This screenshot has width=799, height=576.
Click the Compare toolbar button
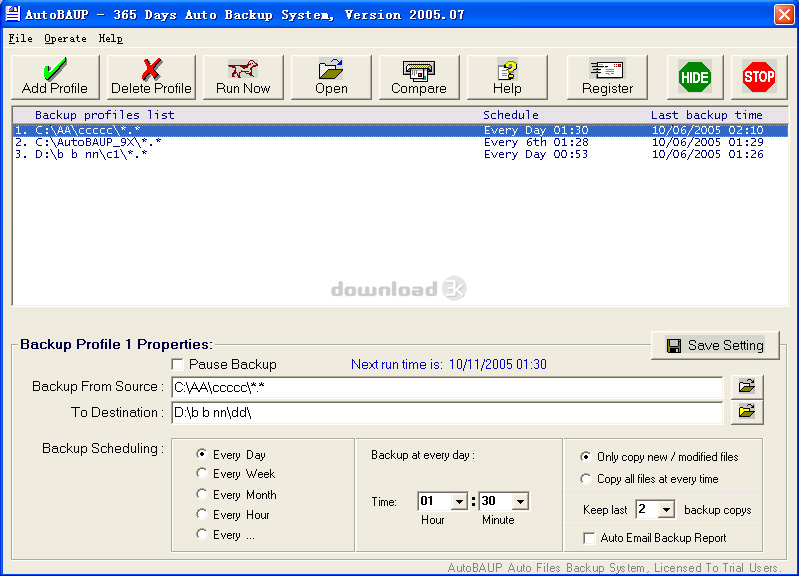tap(419, 77)
